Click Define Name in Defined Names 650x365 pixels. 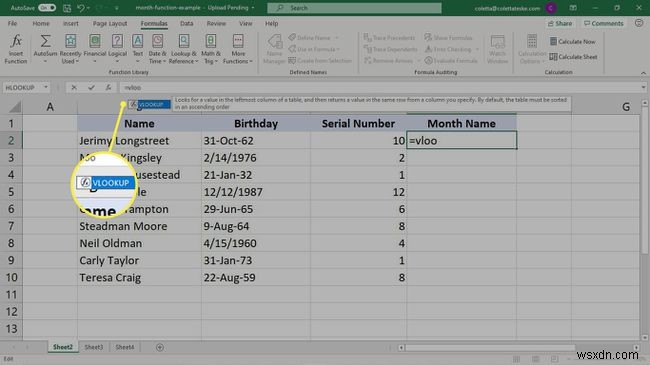point(310,38)
